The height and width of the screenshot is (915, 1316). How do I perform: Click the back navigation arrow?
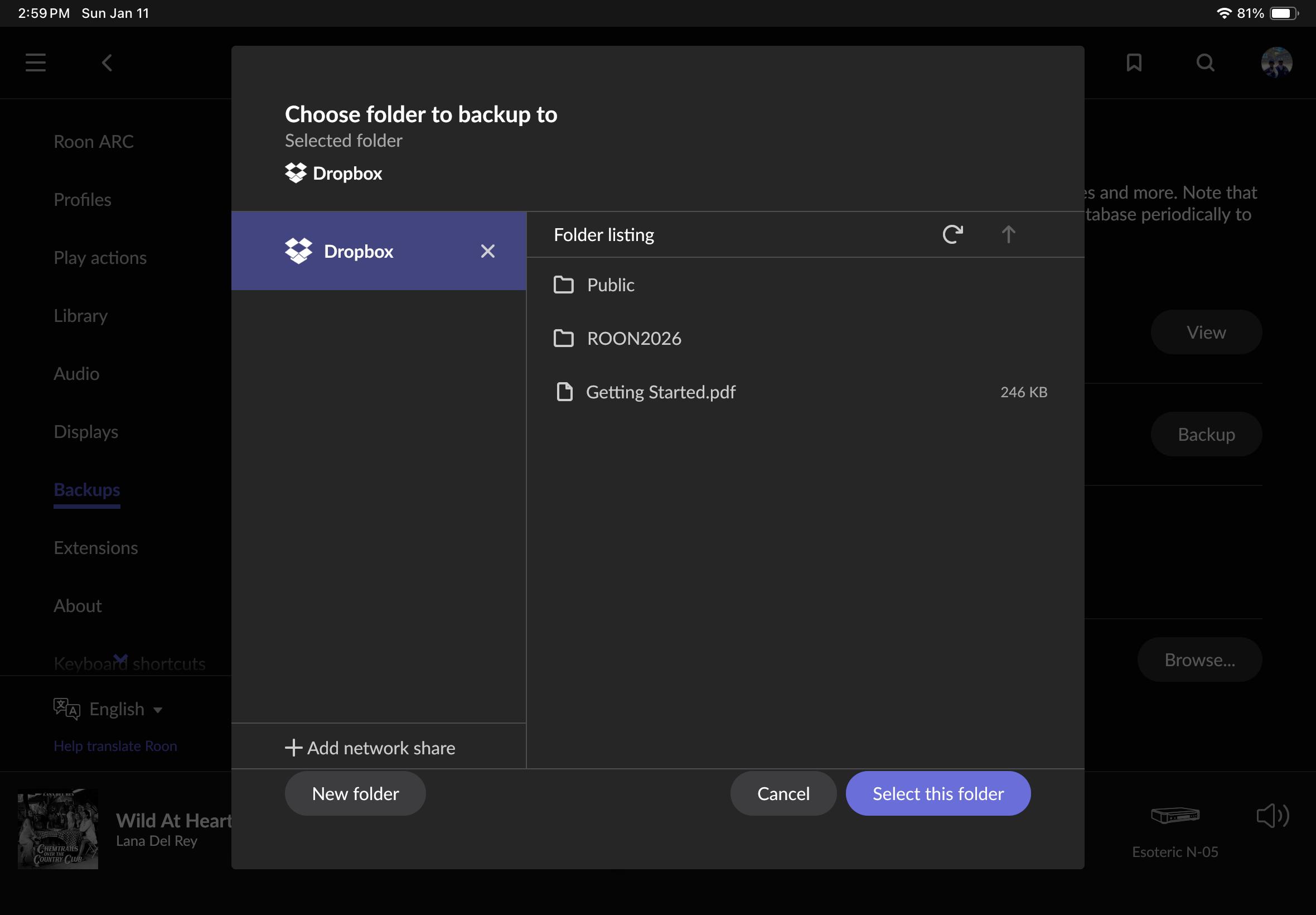click(x=107, y=62)
